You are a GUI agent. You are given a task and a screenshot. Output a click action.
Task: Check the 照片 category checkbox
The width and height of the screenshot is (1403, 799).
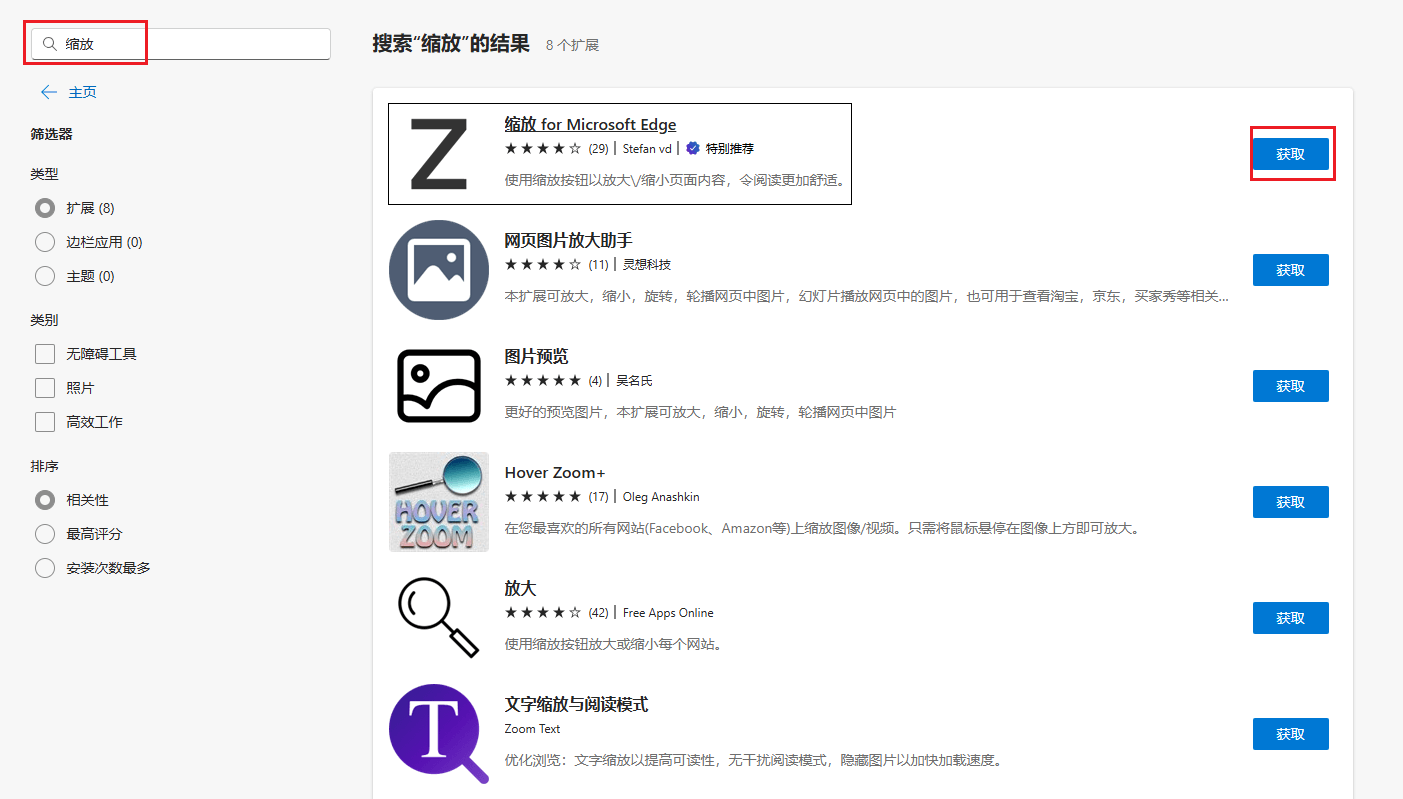click(x=44, y=387)
